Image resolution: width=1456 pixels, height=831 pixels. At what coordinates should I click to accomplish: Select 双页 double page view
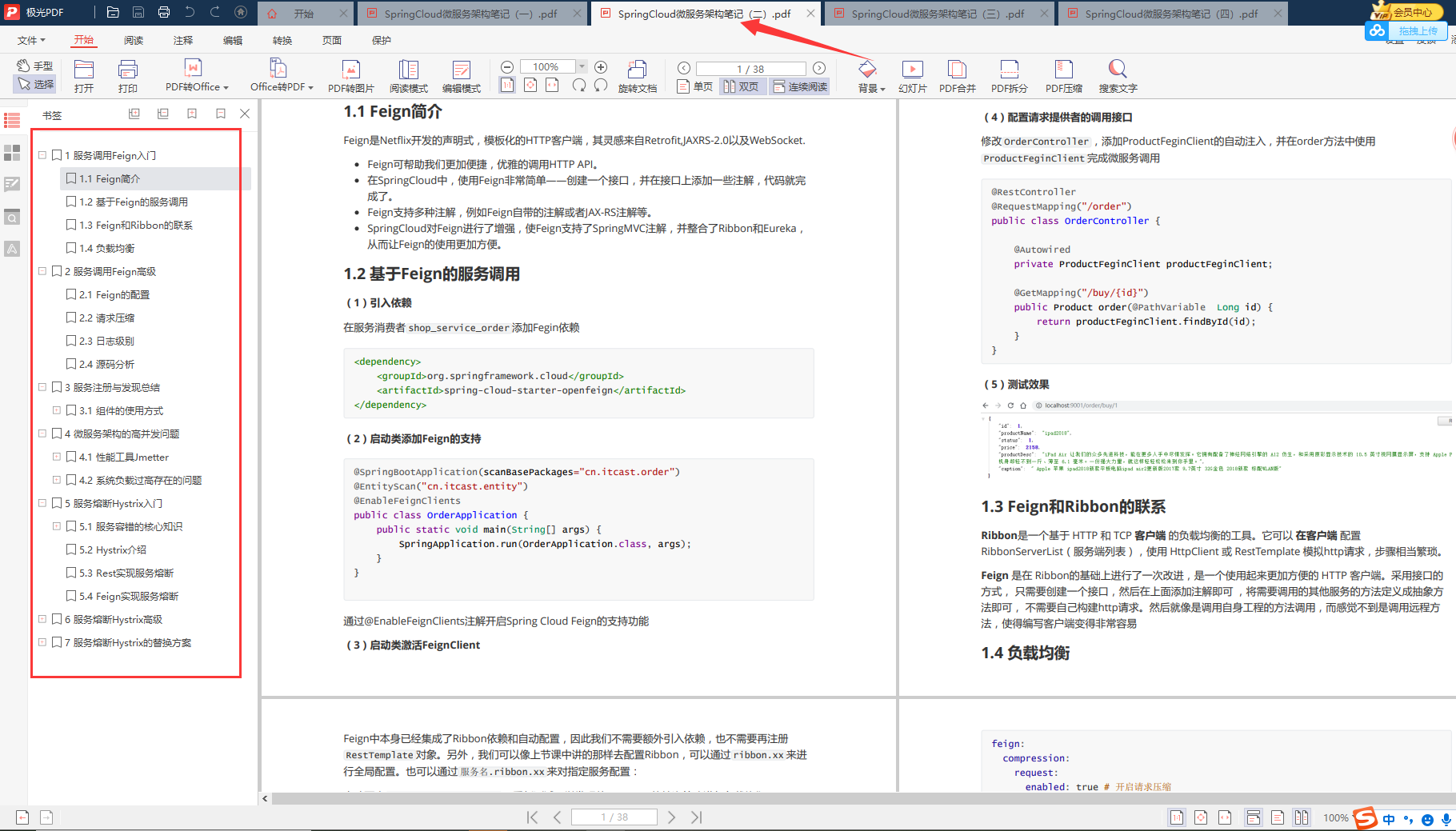741,86
